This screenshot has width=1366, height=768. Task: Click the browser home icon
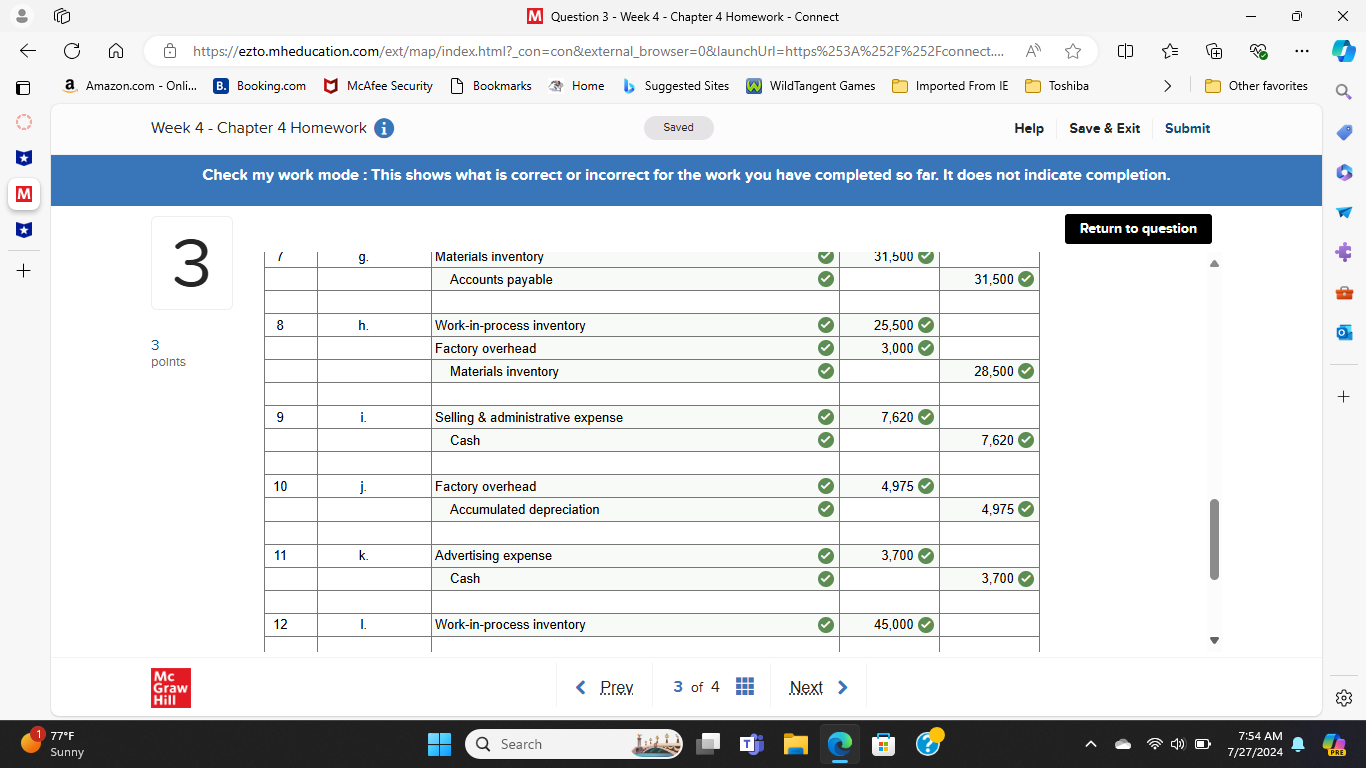click(x=116, y=51)
